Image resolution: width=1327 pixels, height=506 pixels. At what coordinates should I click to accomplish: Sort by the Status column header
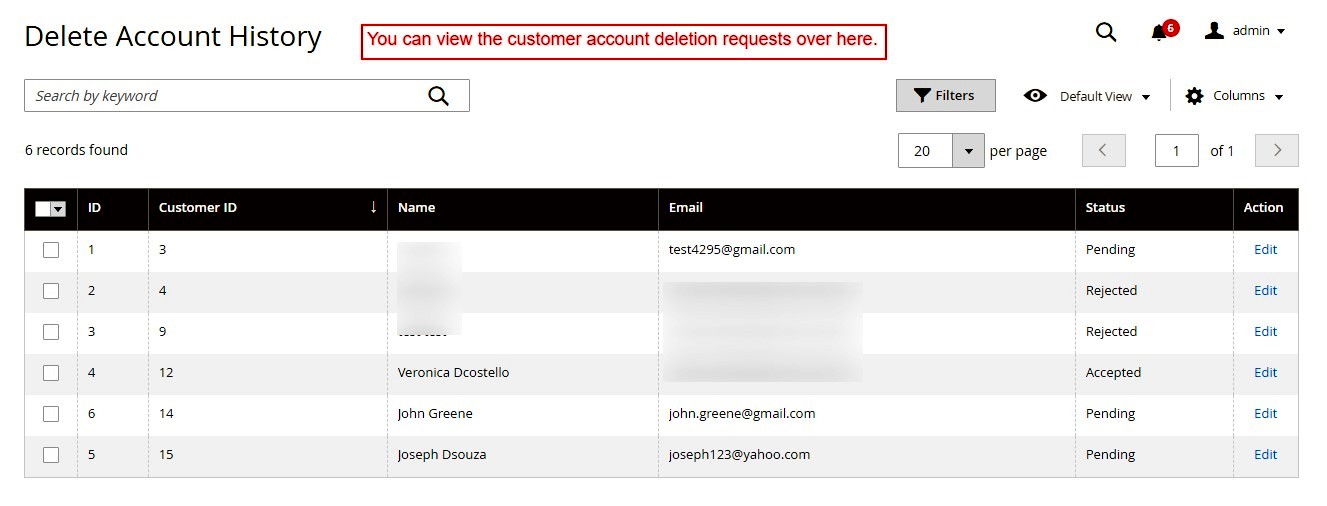(1105, 208)
